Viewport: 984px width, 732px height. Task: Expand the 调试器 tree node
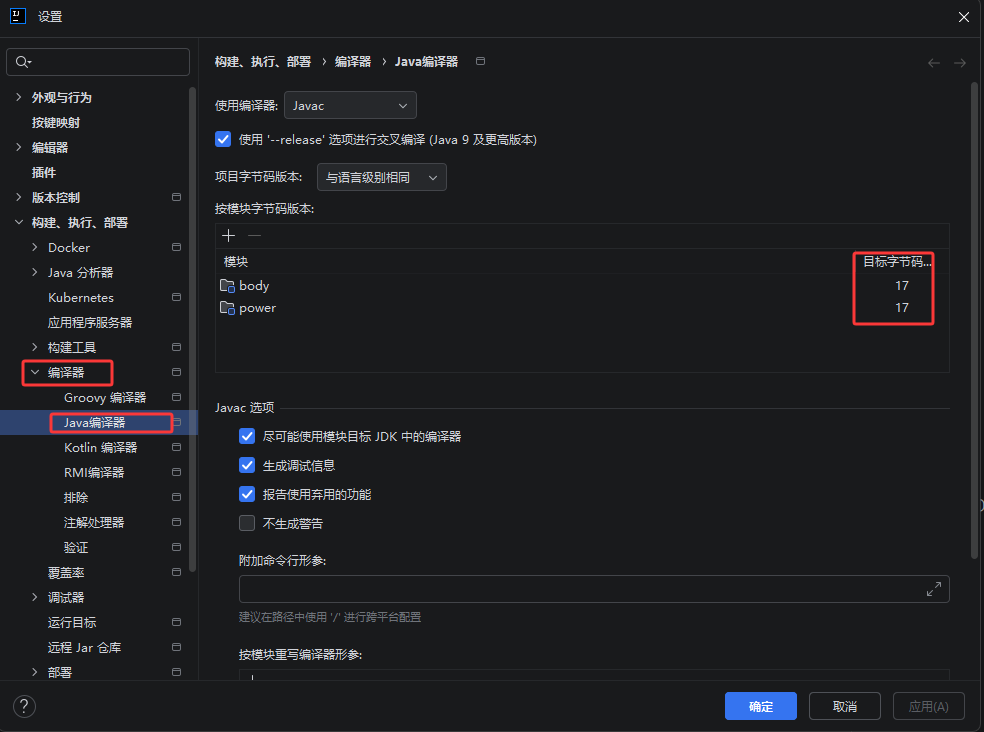point(35,597)
